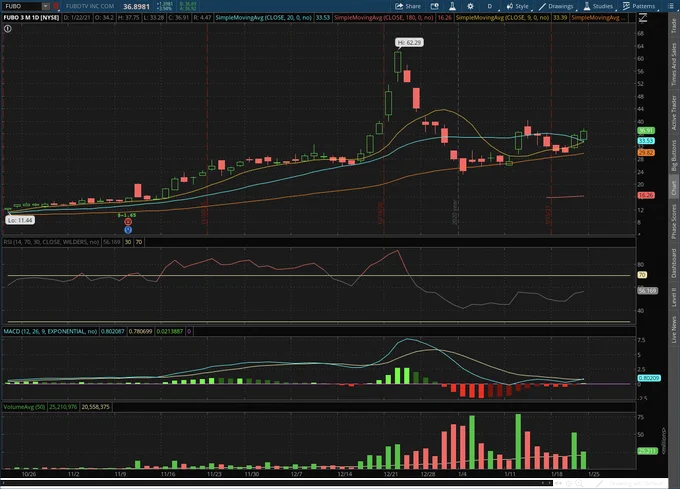The image size is (680, 489).
Task: Open the Share menu
Action: [408, 6]
